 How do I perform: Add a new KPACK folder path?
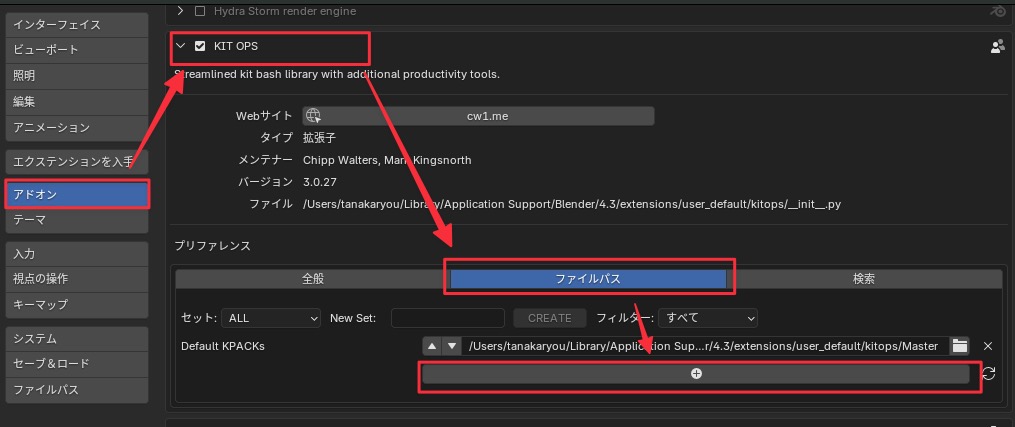697,373
